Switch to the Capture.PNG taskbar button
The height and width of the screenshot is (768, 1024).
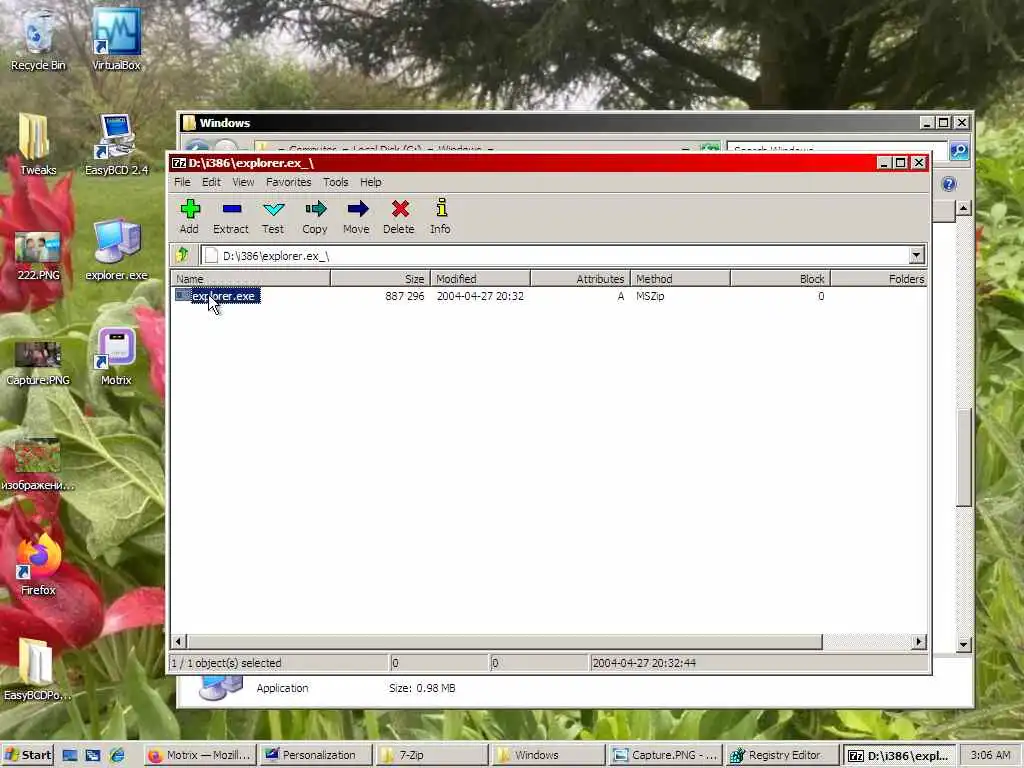pyautogui.click(x=665, y=755)
